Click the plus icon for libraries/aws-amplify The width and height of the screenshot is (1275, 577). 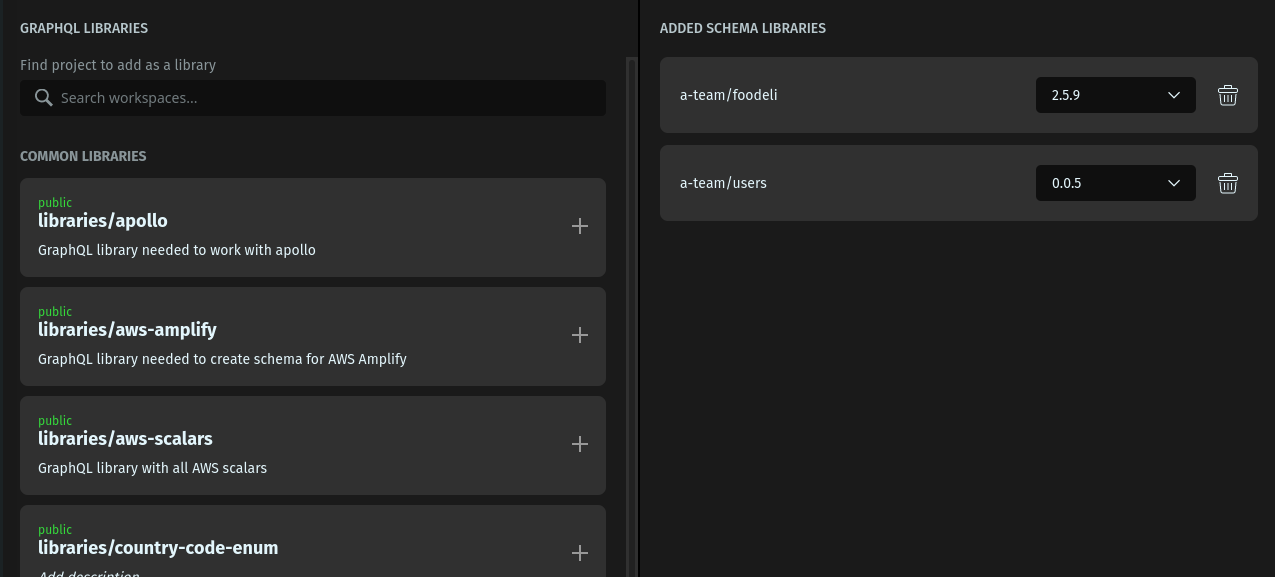click(579, 335)
